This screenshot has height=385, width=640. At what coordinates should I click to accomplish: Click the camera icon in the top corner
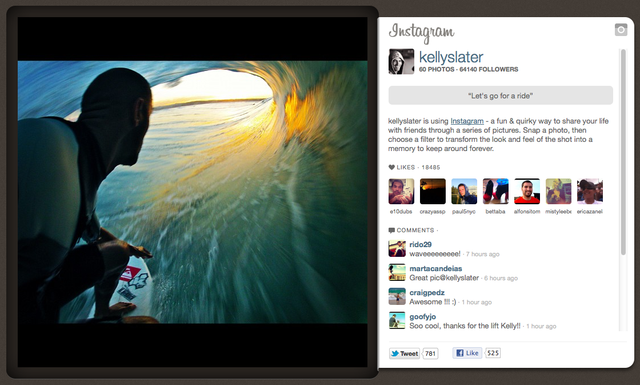621,30
